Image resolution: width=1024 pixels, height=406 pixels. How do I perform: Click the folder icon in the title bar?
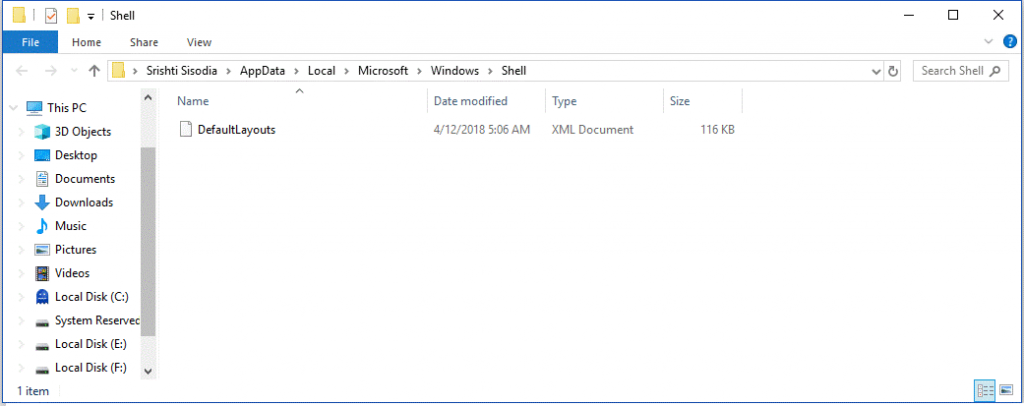(20, 15)
